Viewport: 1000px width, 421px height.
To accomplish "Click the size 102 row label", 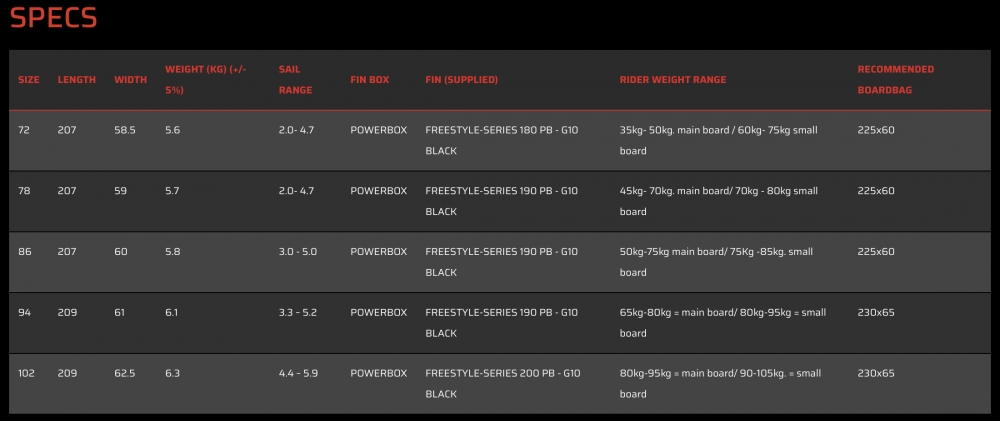I will click(26, 373).
